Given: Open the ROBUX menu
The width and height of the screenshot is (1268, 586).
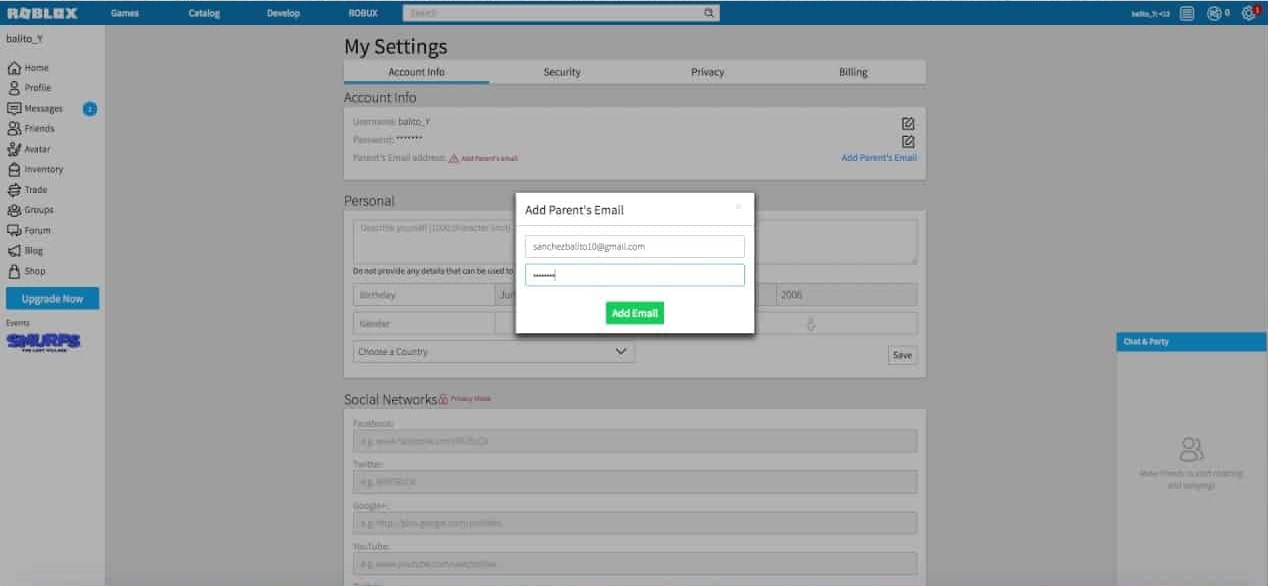Looking at the screenshot, I should tap(362, 13).
